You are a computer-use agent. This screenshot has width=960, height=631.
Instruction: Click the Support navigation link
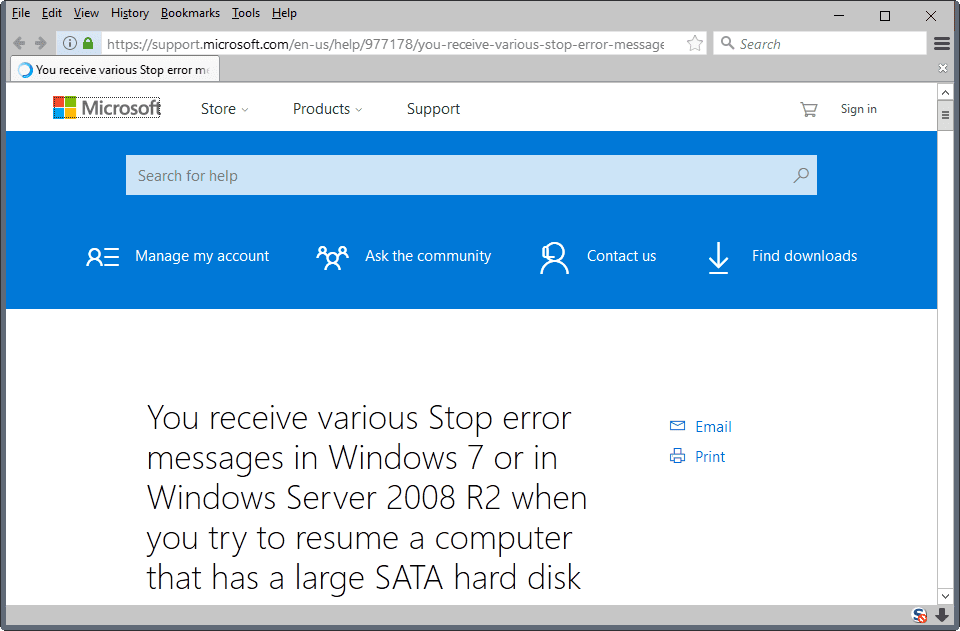(433, 108)
